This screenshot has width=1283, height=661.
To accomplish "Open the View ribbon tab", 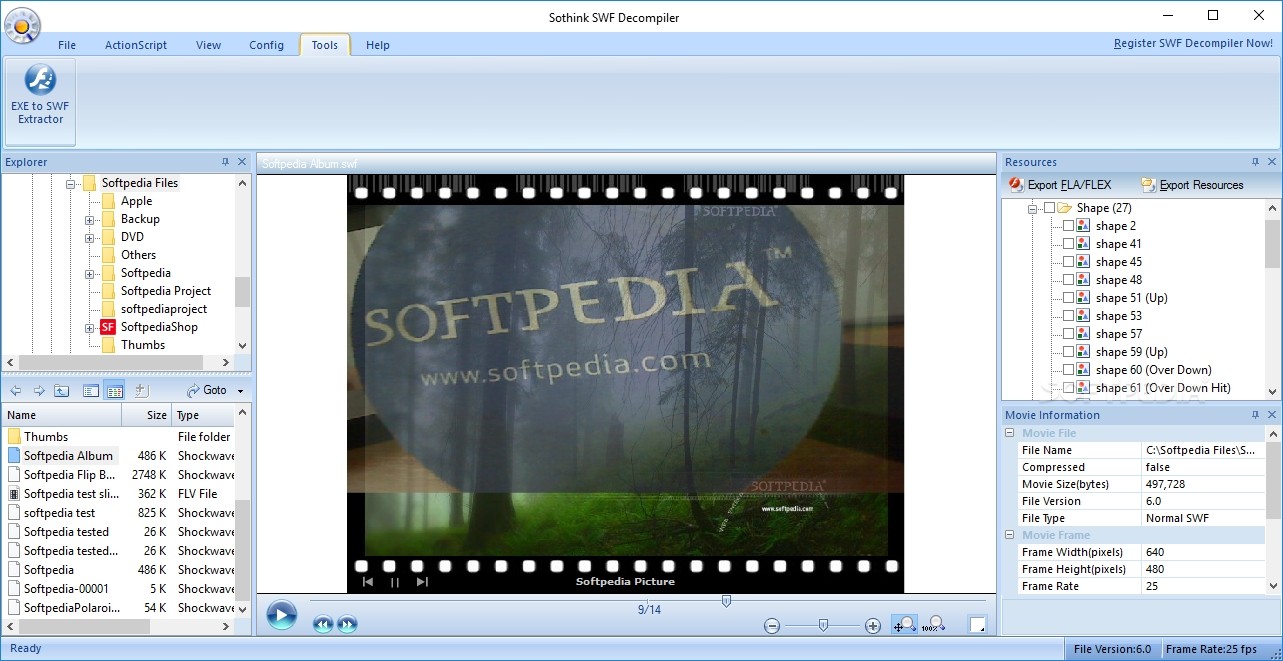I will [209, 45].
